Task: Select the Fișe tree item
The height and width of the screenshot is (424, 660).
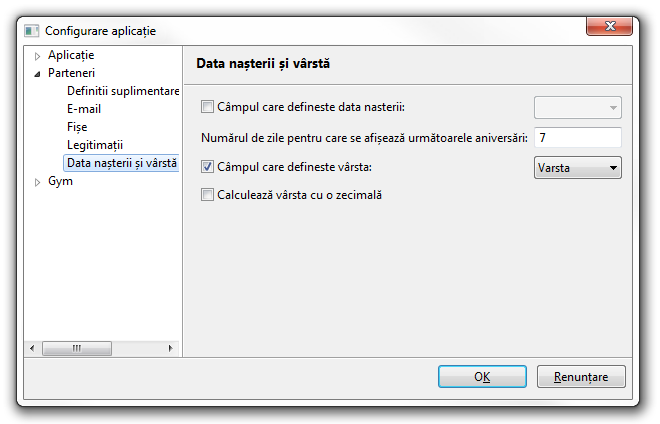Action: pos(77,127)
